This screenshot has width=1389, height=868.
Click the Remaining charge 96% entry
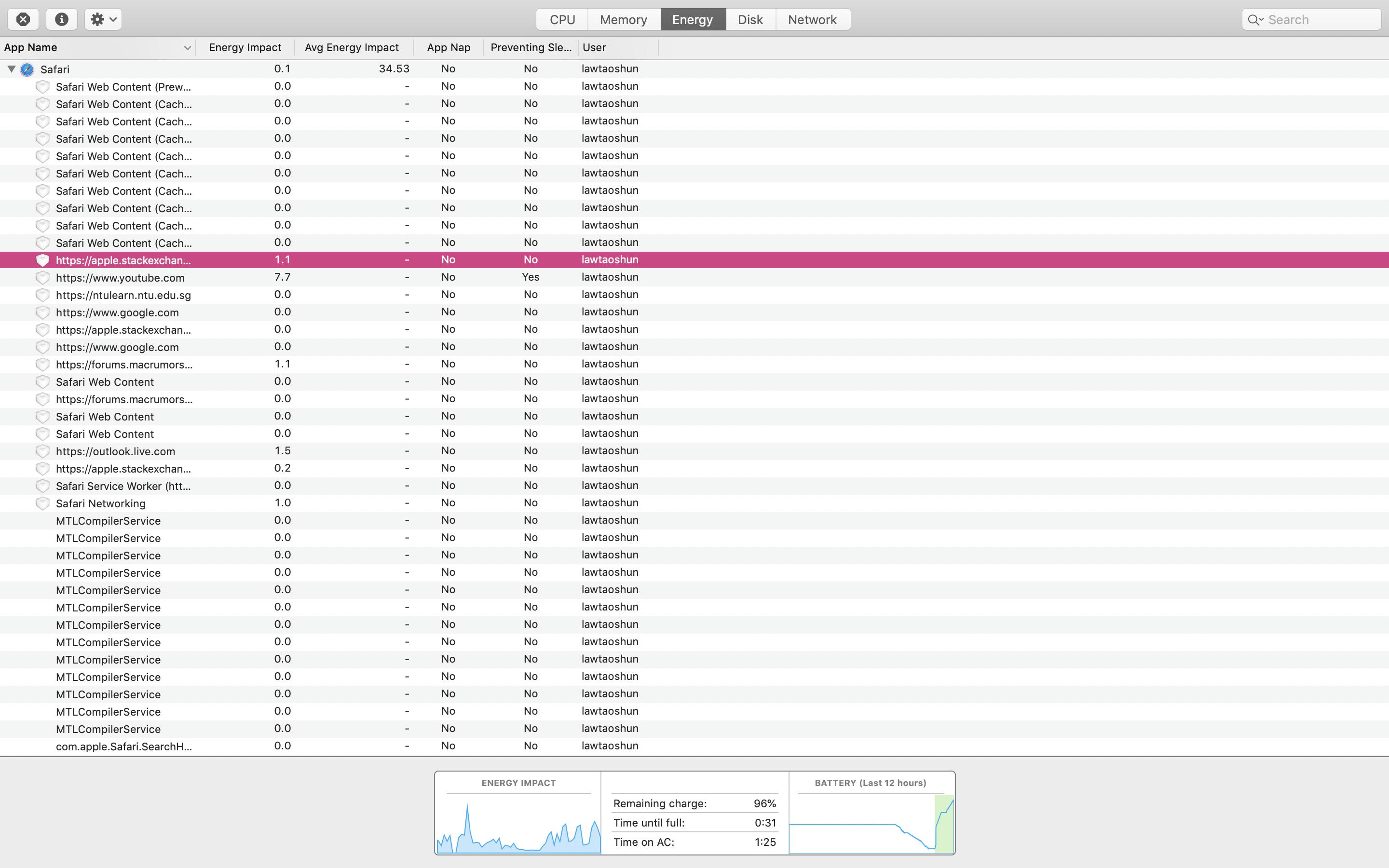coord(694,804)
